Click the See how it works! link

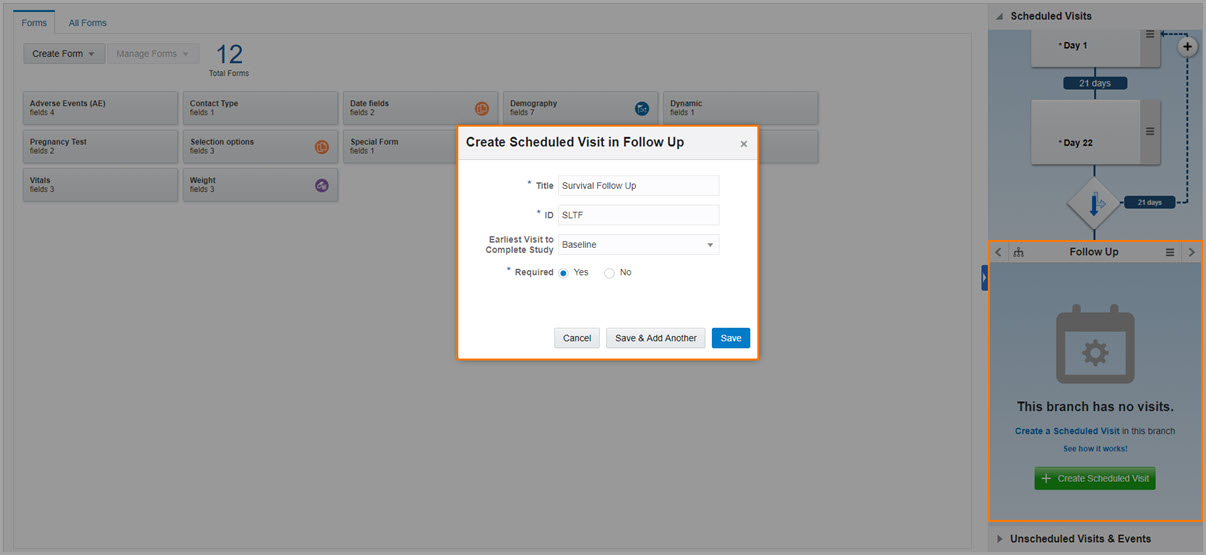pos(1095,449)
